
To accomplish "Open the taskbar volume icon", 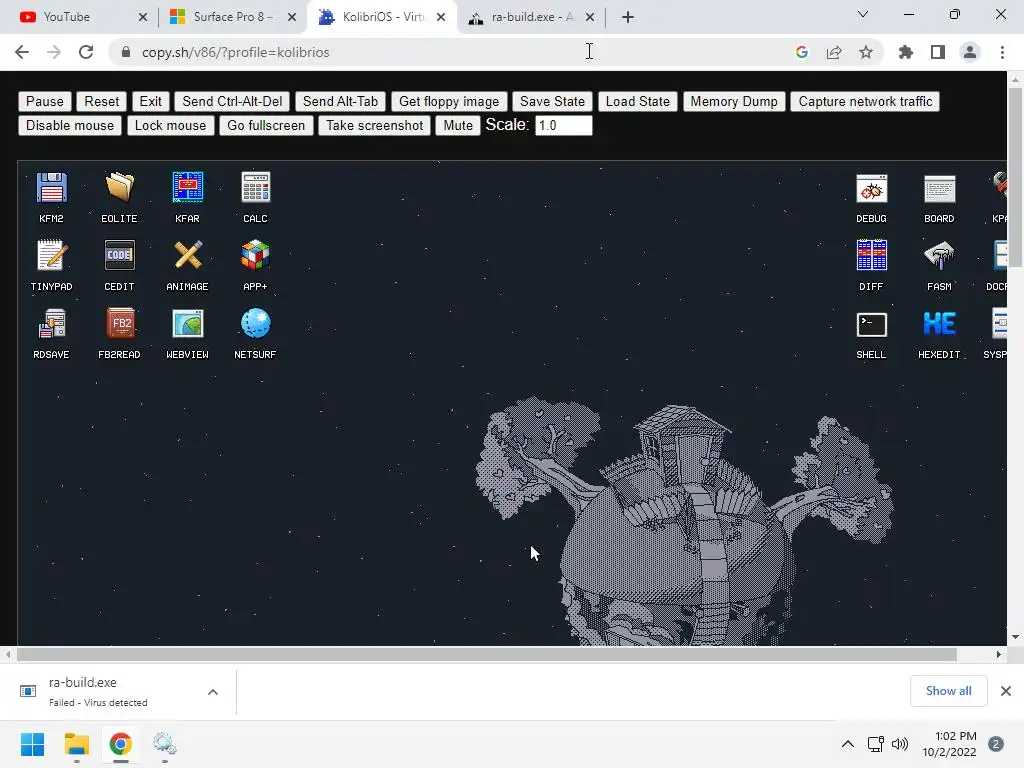I will pos(900,744).
